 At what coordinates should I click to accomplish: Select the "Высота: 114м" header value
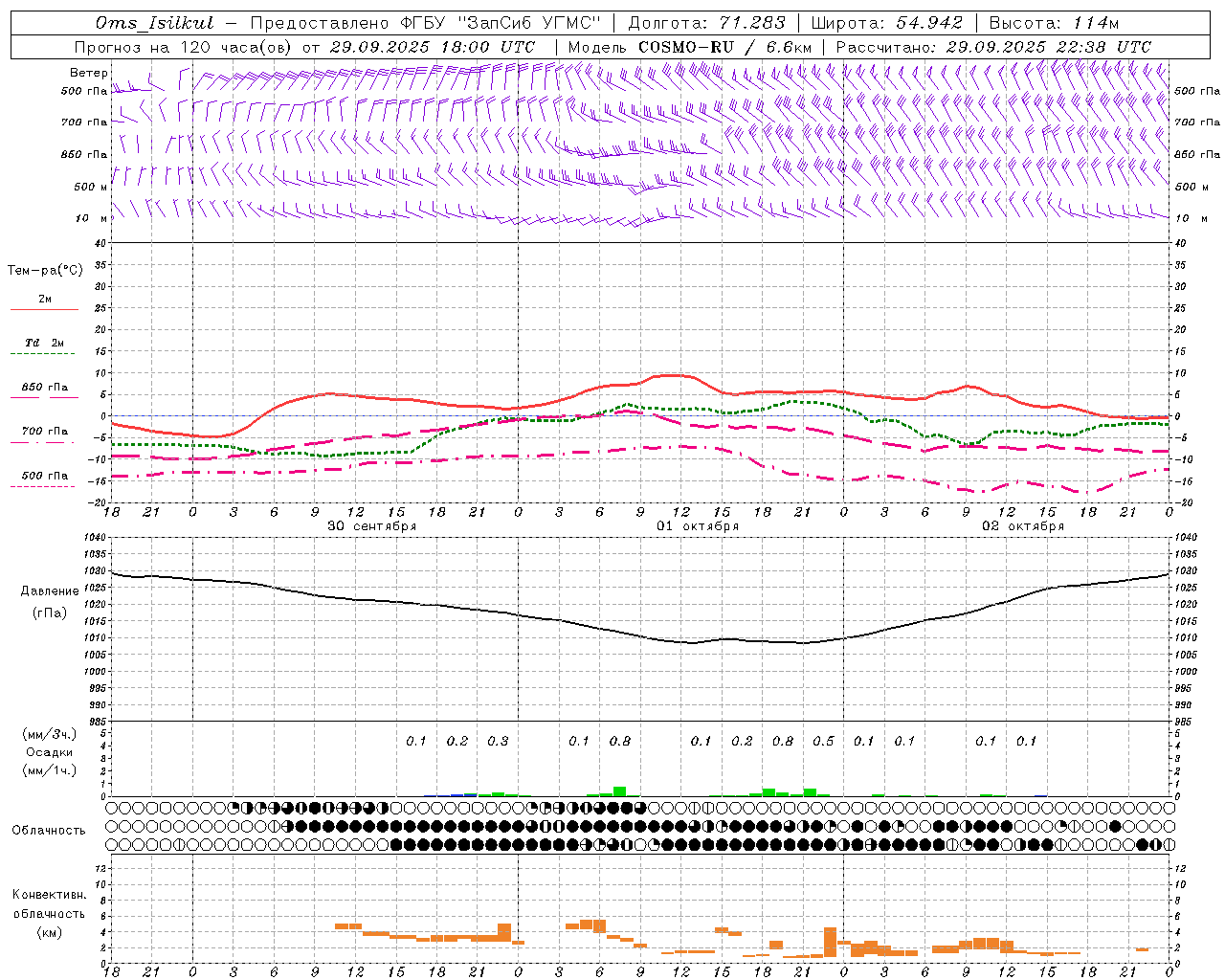1054,23
